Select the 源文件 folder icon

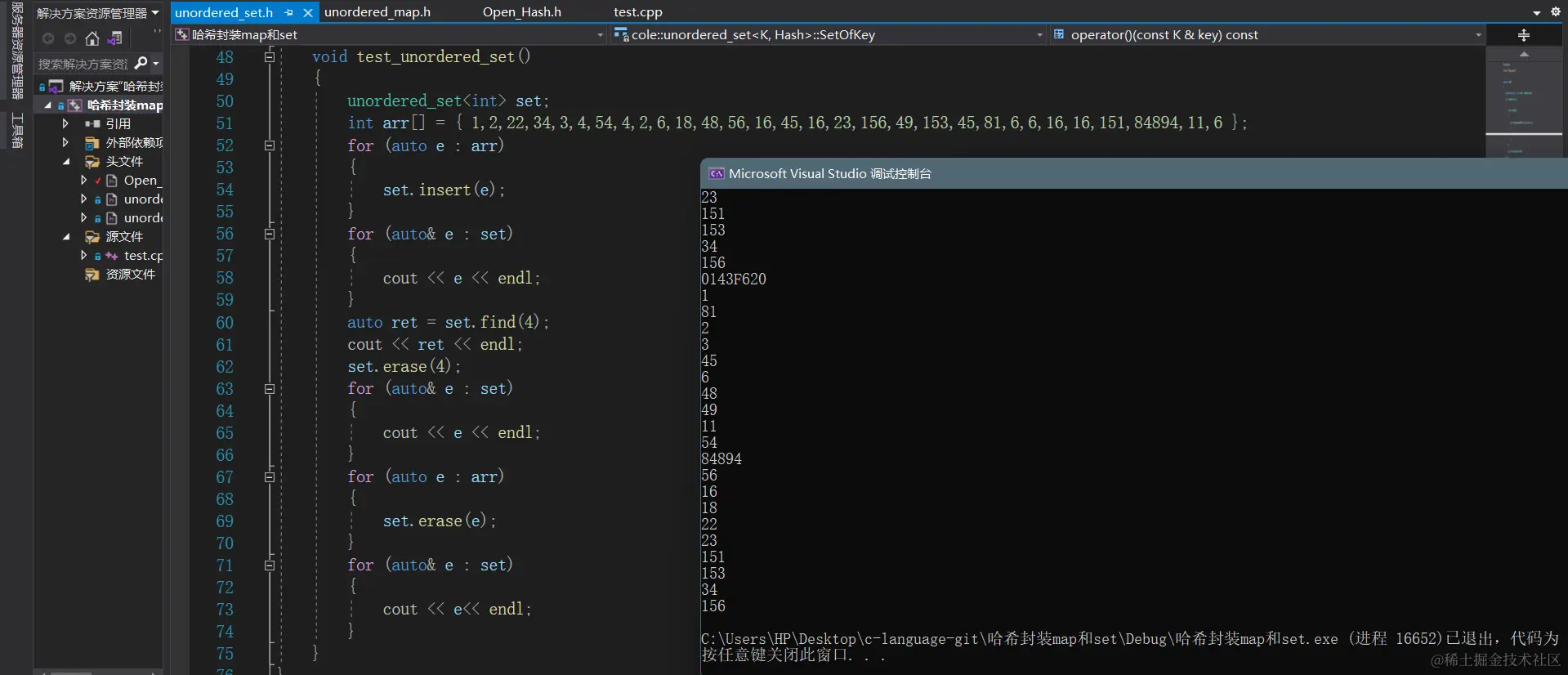pyautogui.click(x=92, y=237)
